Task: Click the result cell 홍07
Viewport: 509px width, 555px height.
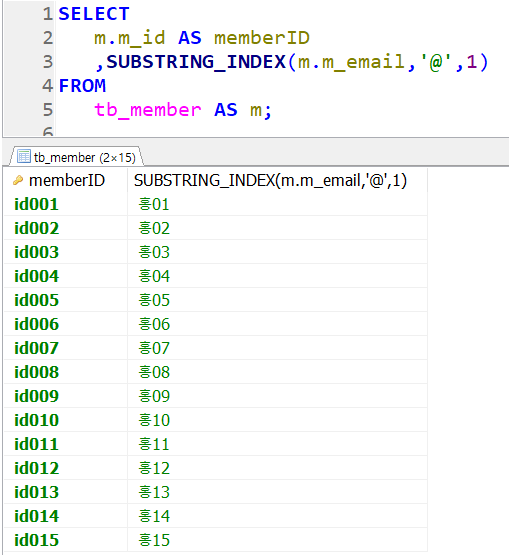Action: coord(278,348)
